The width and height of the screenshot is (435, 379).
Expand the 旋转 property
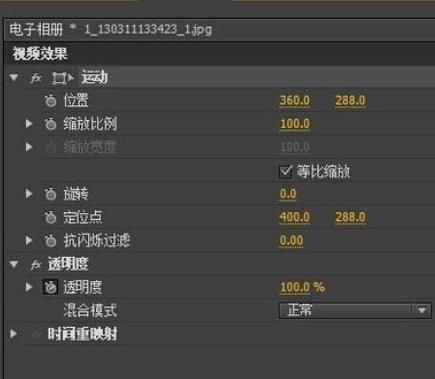coord(29,194)
